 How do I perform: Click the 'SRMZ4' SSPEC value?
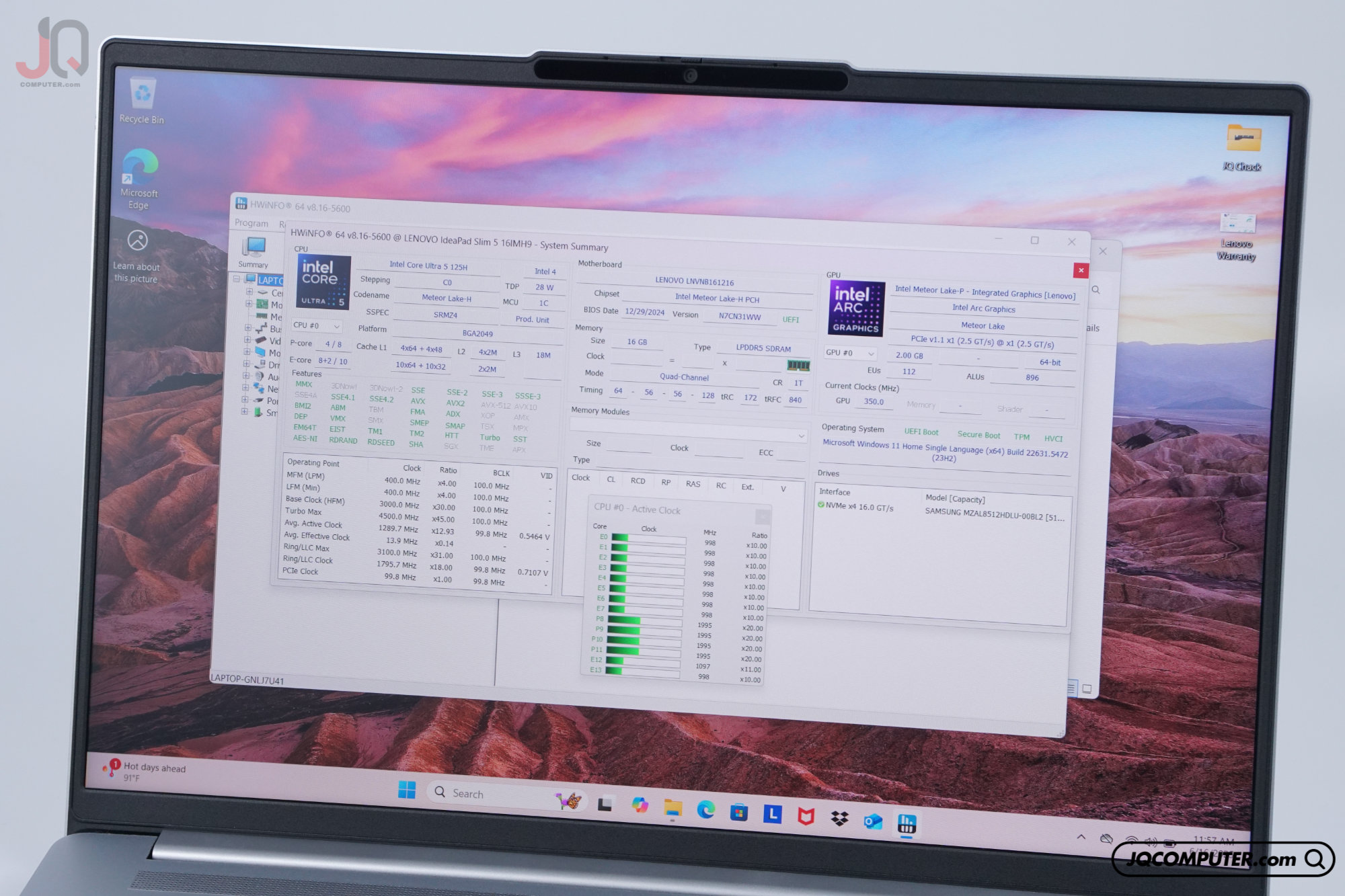click(x=445, y=315)
